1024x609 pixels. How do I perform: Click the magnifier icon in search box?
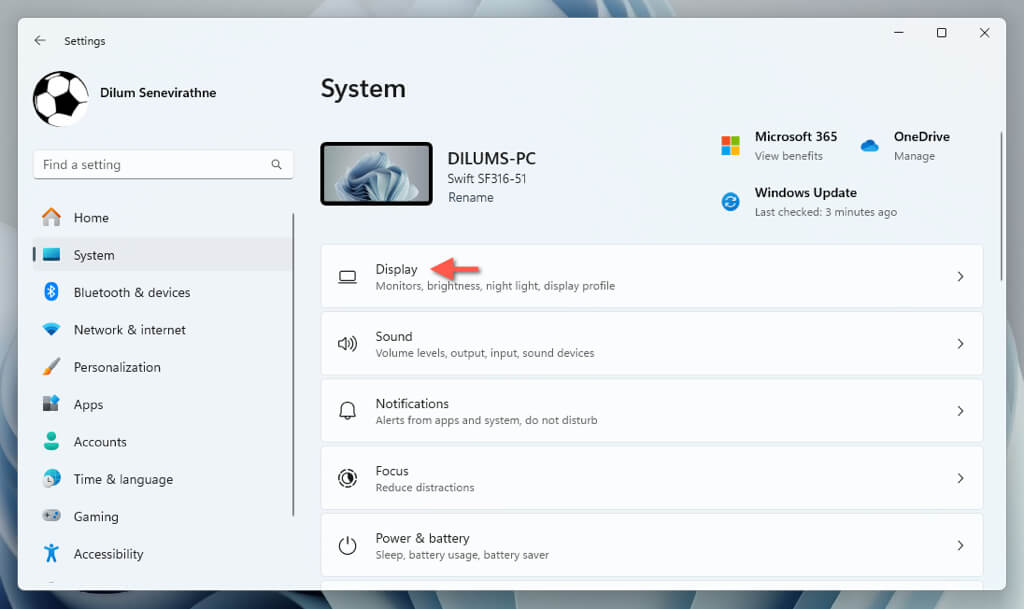[x=276, y=164]
